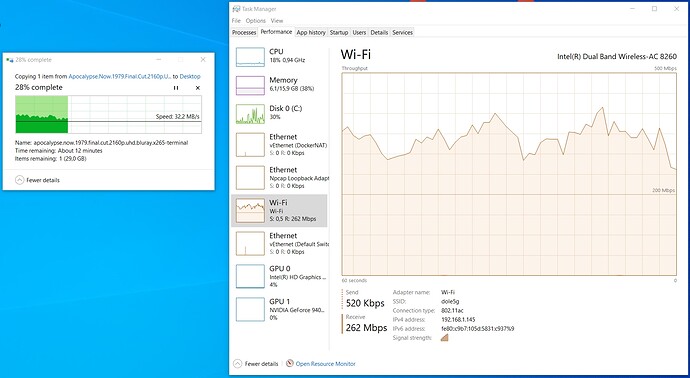This screenshot has height=378, width=690.
Task: Select the Npcap Loopback Adapter entry
Action: tap(279, 177)
